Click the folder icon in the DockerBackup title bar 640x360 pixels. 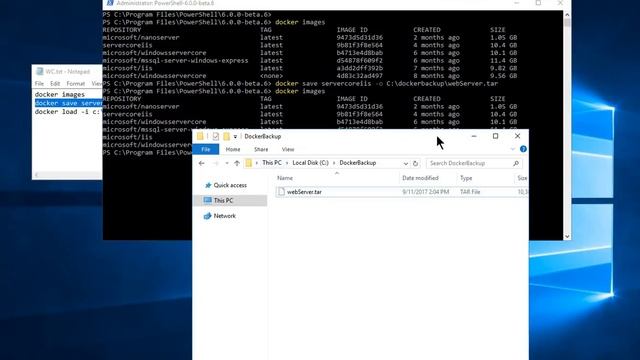click(200, 136)
